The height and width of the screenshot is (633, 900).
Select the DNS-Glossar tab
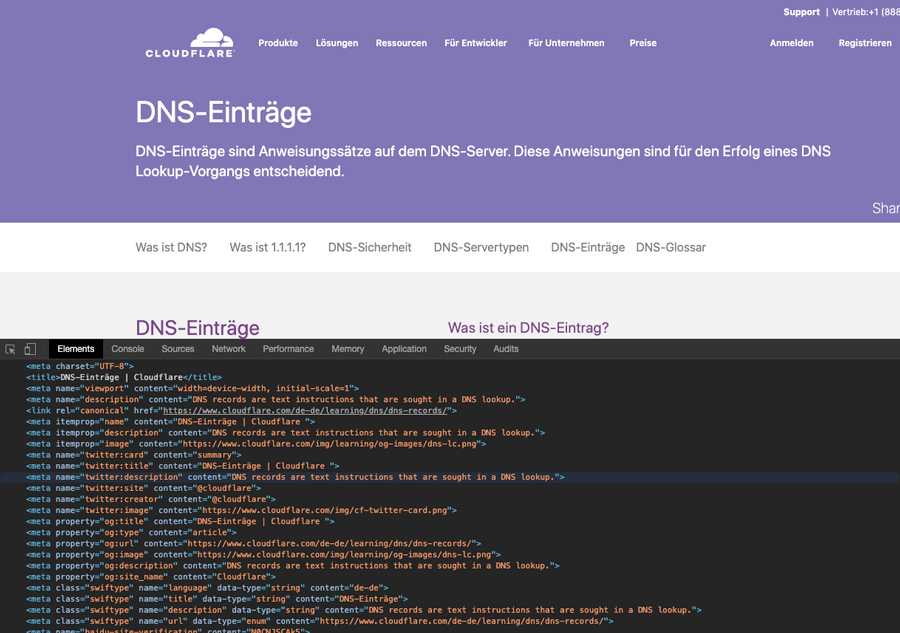671,247
